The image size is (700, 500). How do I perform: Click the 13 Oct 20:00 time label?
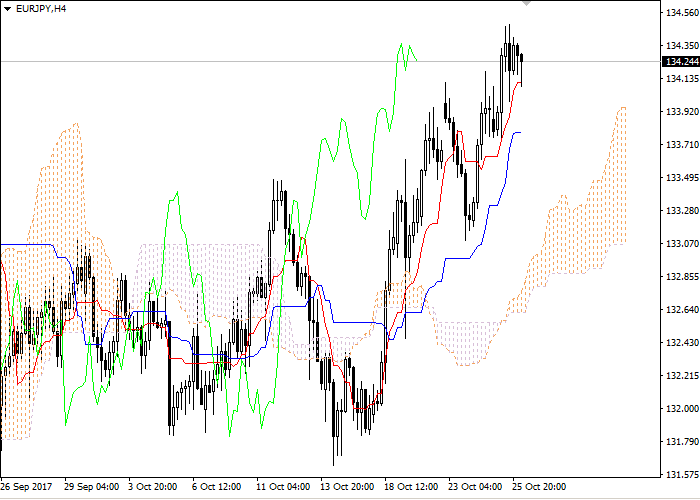pos(347,487)
